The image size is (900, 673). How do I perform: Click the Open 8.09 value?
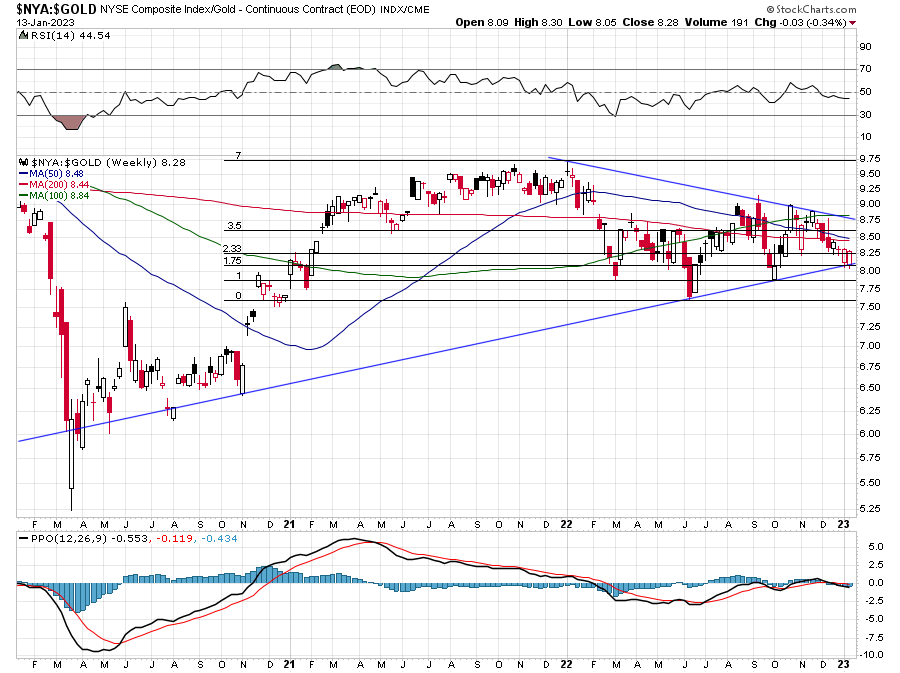point(482,22)
